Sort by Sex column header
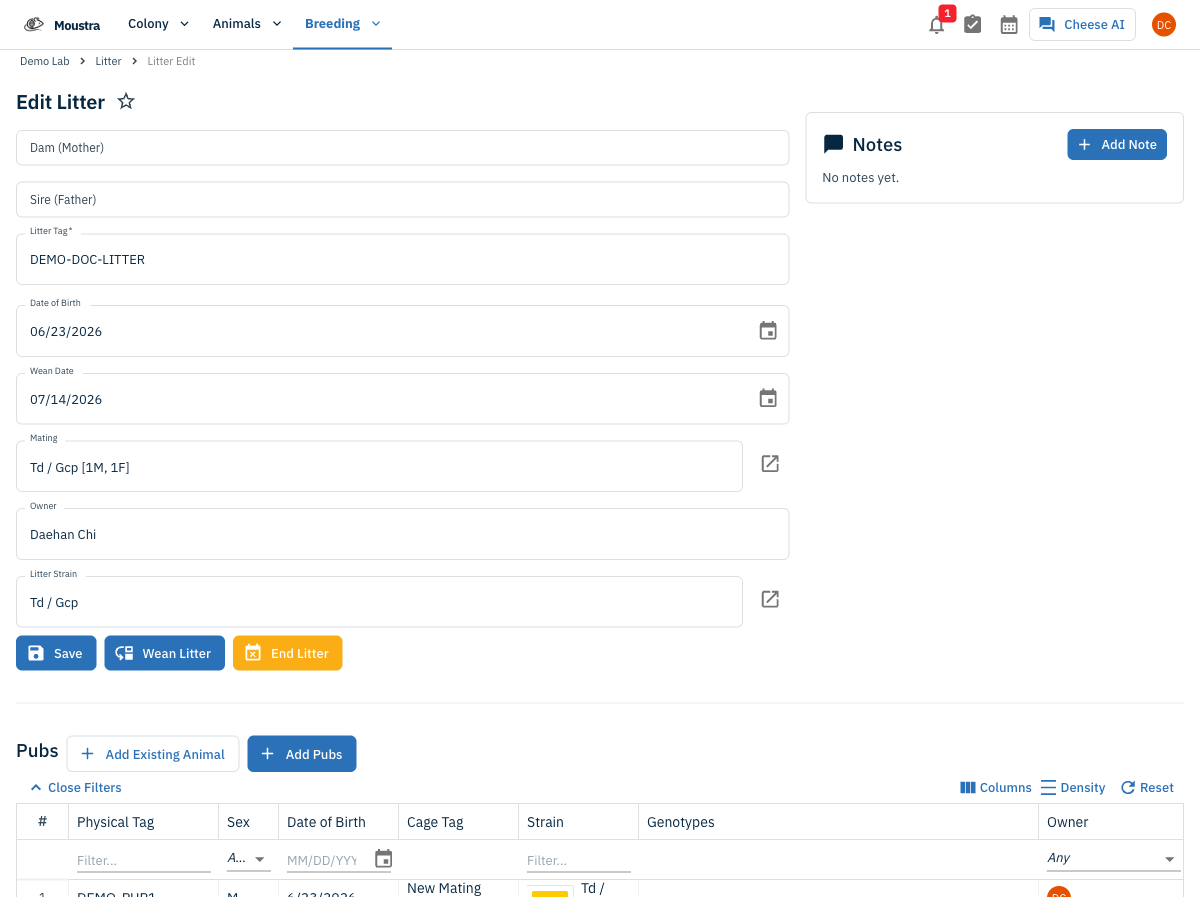 coord(248,822)
